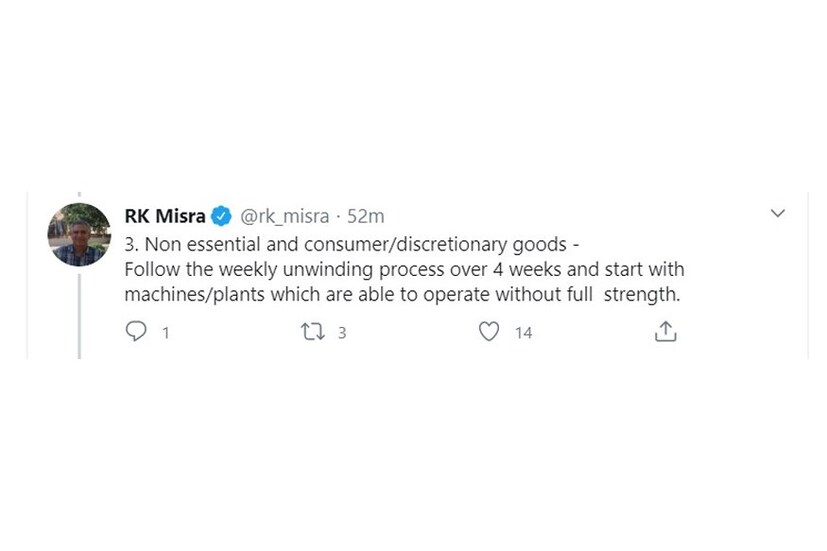Screen dimensions: 827x551
Task: Open the RK Misra display name link
Action: click(165, 216)
